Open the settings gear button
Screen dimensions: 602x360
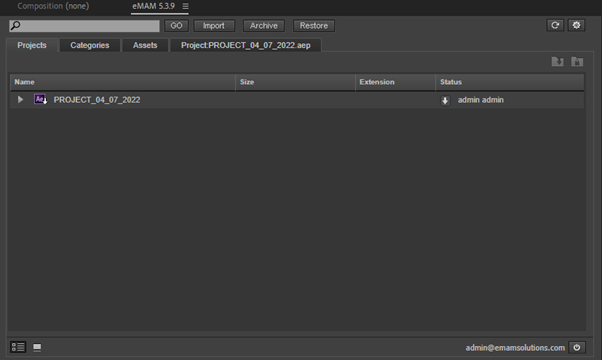click(576, 25)
